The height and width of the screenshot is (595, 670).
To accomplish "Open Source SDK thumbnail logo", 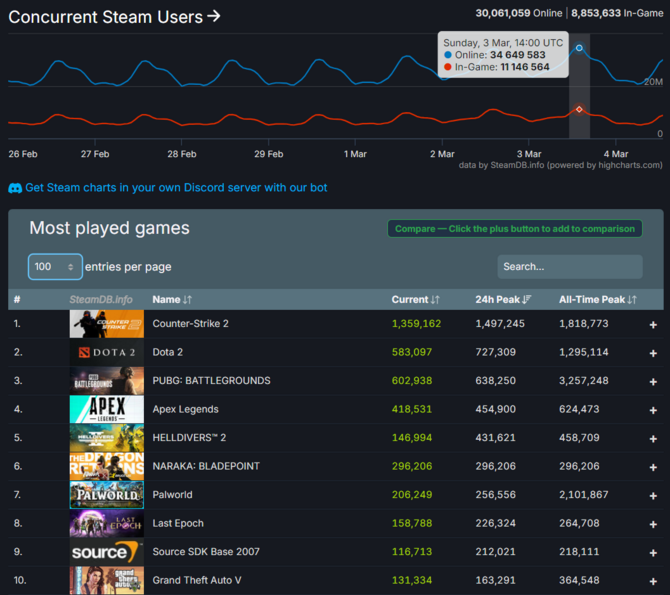I will click(x=107, y=552).
